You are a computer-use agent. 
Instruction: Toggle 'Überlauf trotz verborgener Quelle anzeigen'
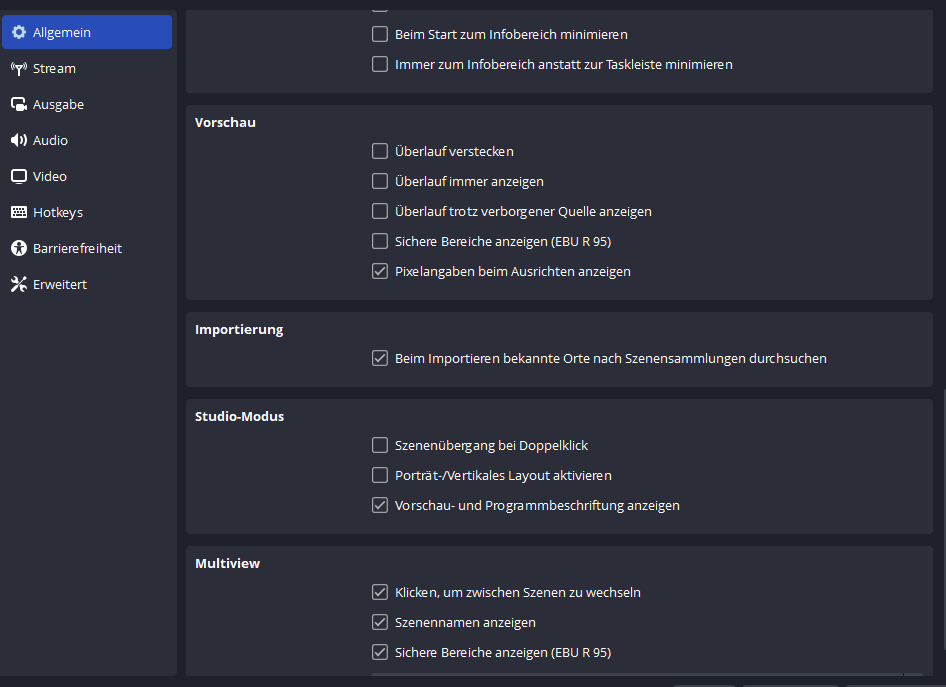coord(380,212)
